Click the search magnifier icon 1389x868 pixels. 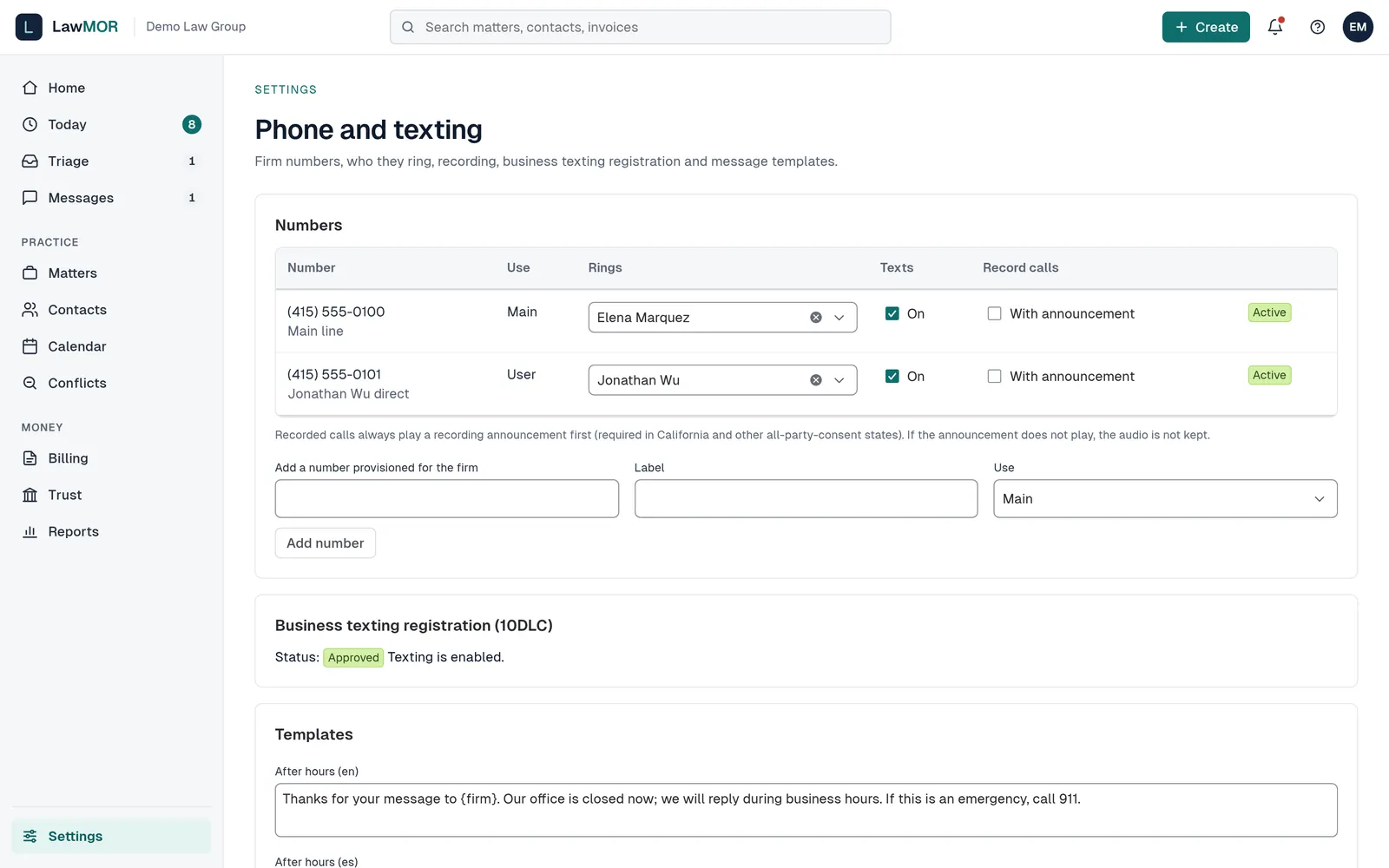pyautogui.click(x=408, y=27)
